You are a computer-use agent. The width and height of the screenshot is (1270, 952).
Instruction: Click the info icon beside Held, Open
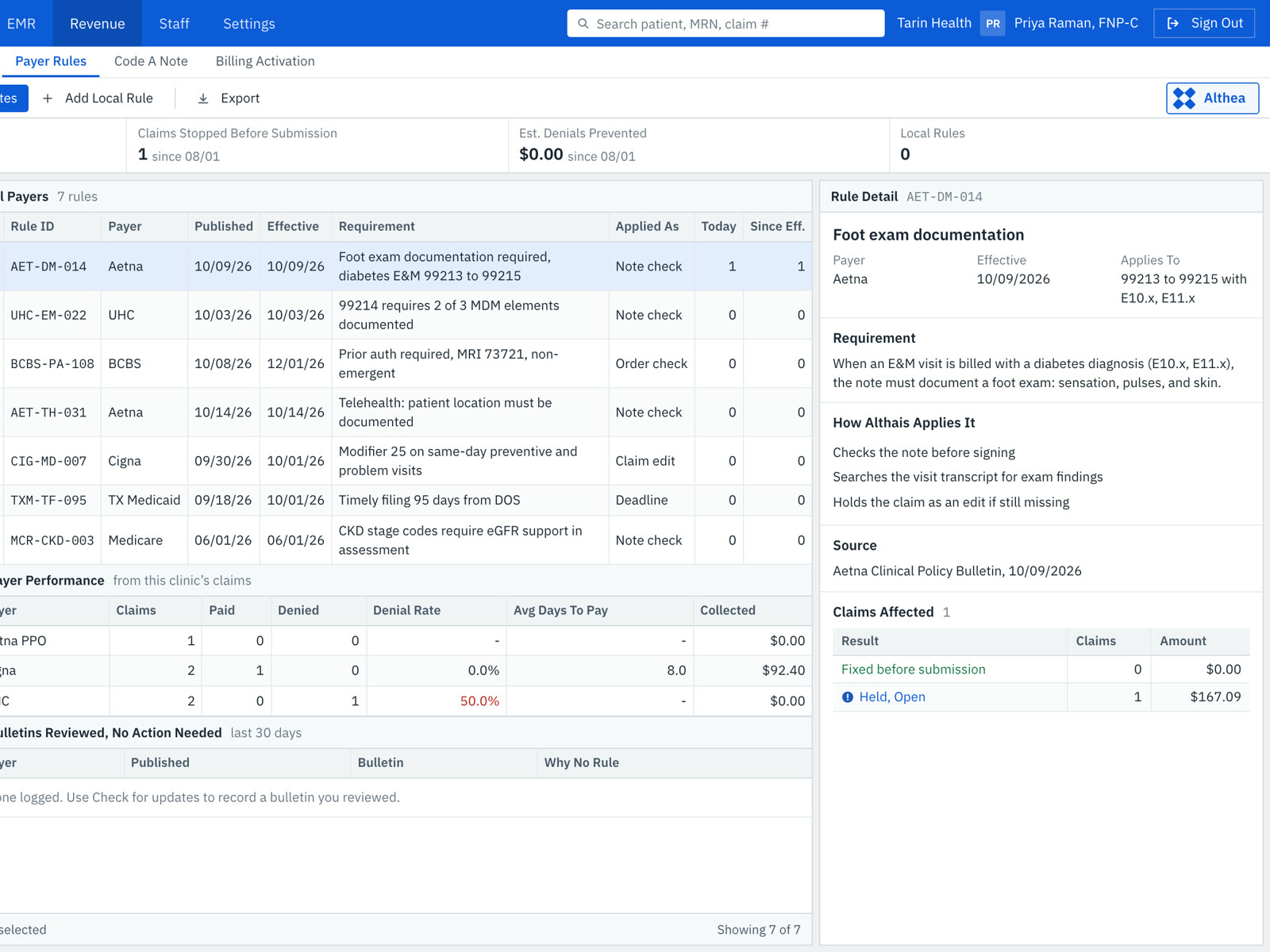[848, 697]
